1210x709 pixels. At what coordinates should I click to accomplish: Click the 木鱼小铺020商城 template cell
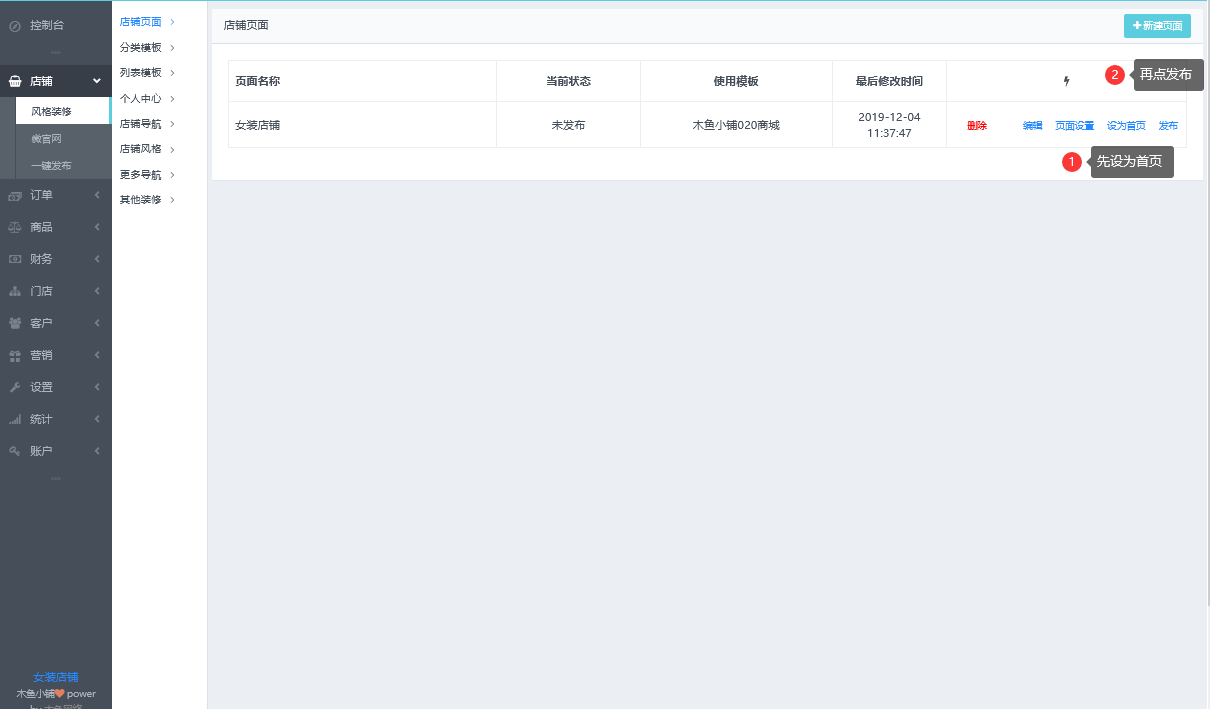(x=736, y=125)
